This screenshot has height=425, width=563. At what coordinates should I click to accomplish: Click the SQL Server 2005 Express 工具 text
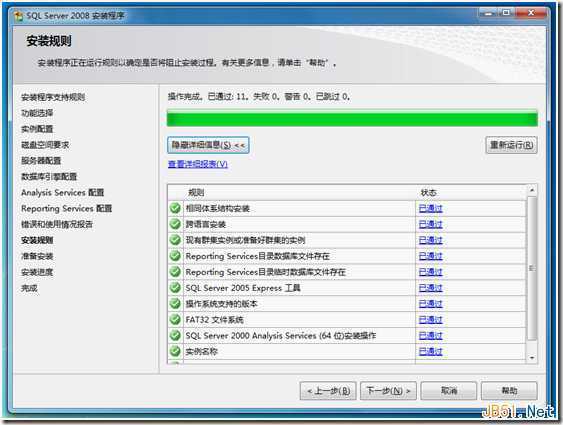243,288
